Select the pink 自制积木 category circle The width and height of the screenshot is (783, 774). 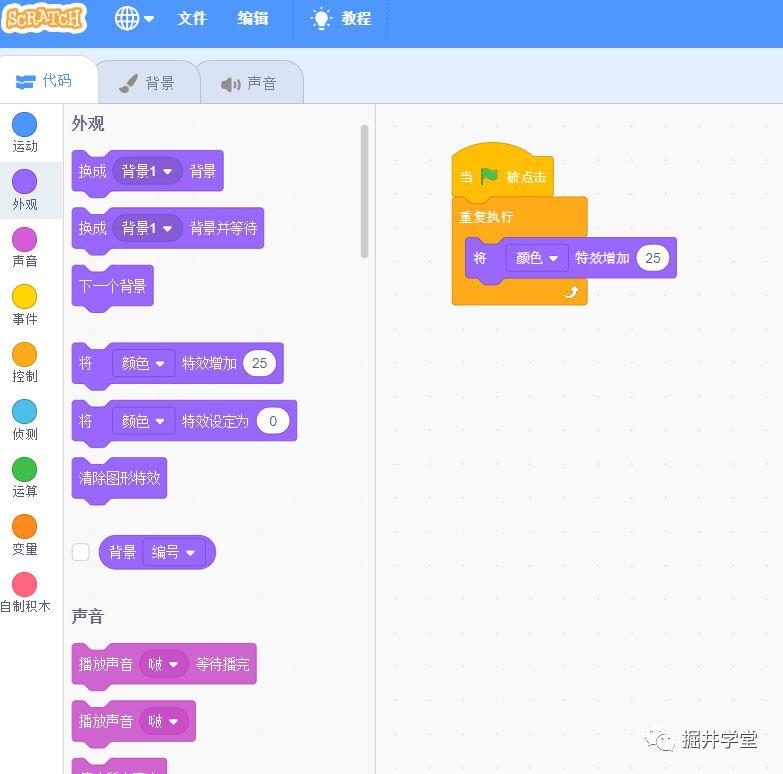[x=24, y=584]
